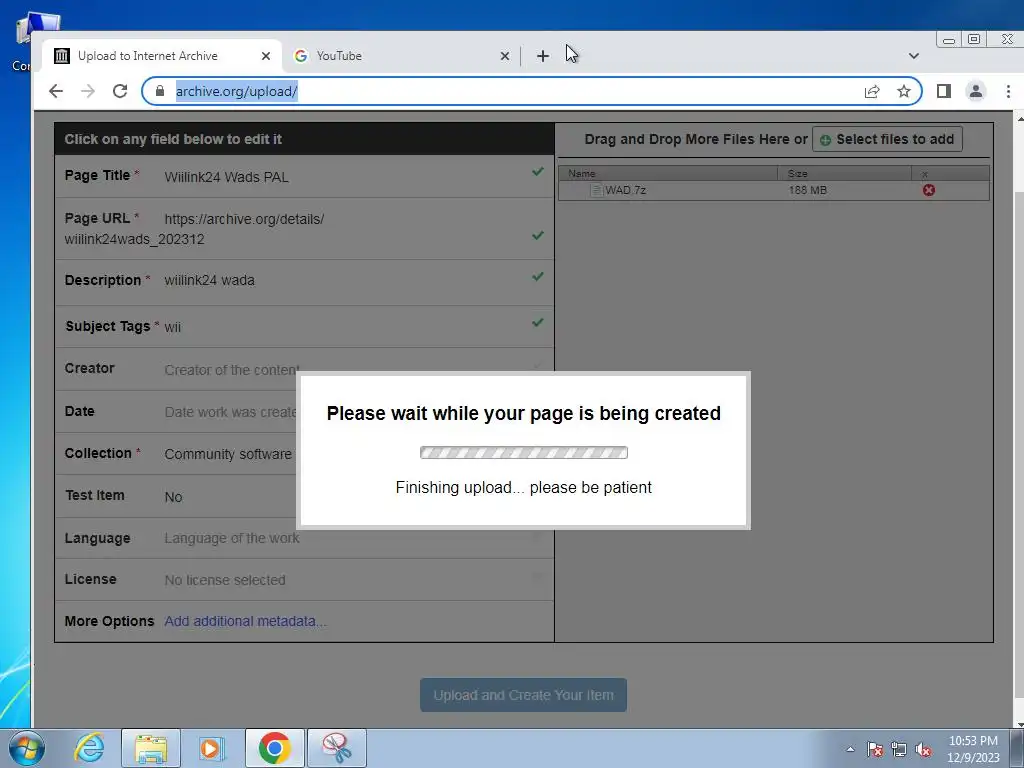This screenshot has height=768, width=1024.
Task: Toggle the browser side panel icon
Action: coord(944,91)
